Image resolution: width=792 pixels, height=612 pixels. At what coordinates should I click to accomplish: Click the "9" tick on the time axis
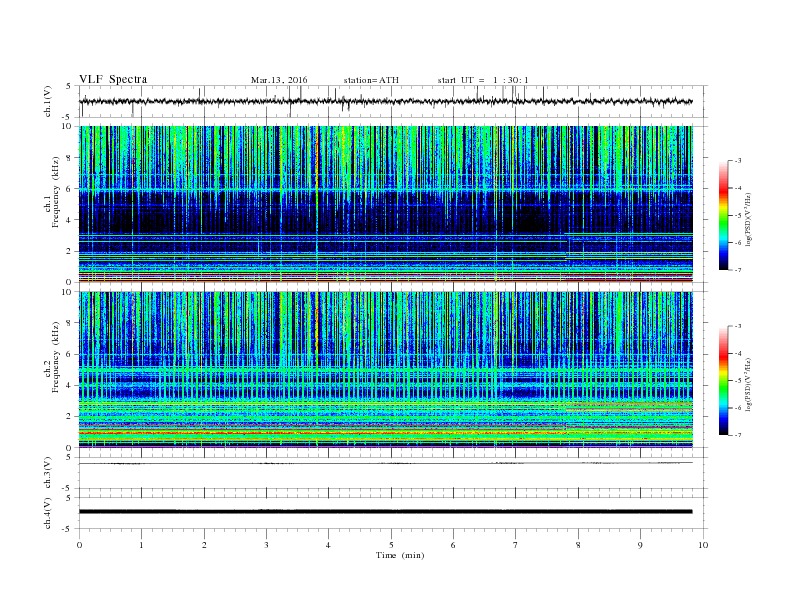pyautogui.click(x=640, y=545)
